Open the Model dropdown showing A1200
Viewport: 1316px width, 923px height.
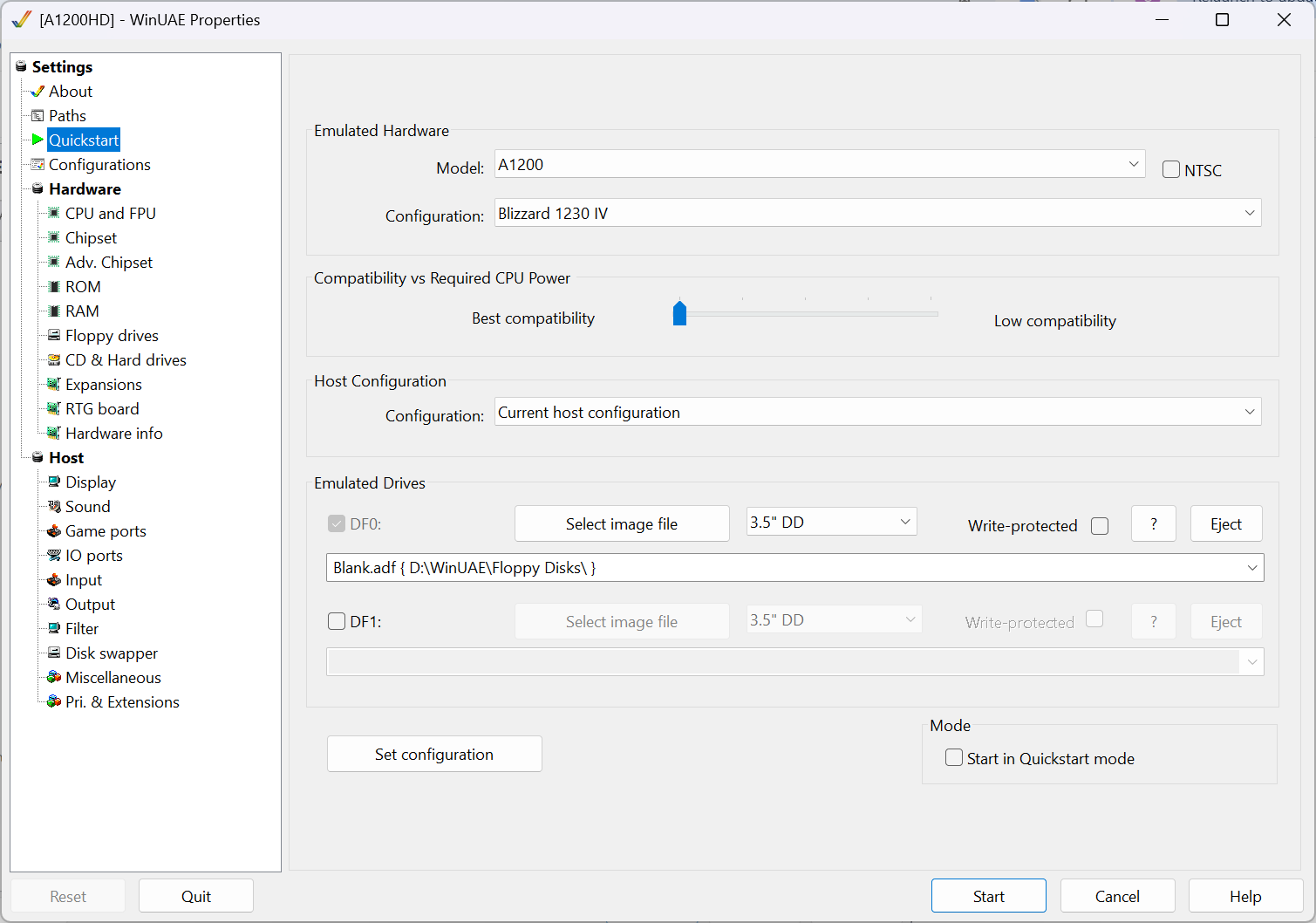coord(820,164)
